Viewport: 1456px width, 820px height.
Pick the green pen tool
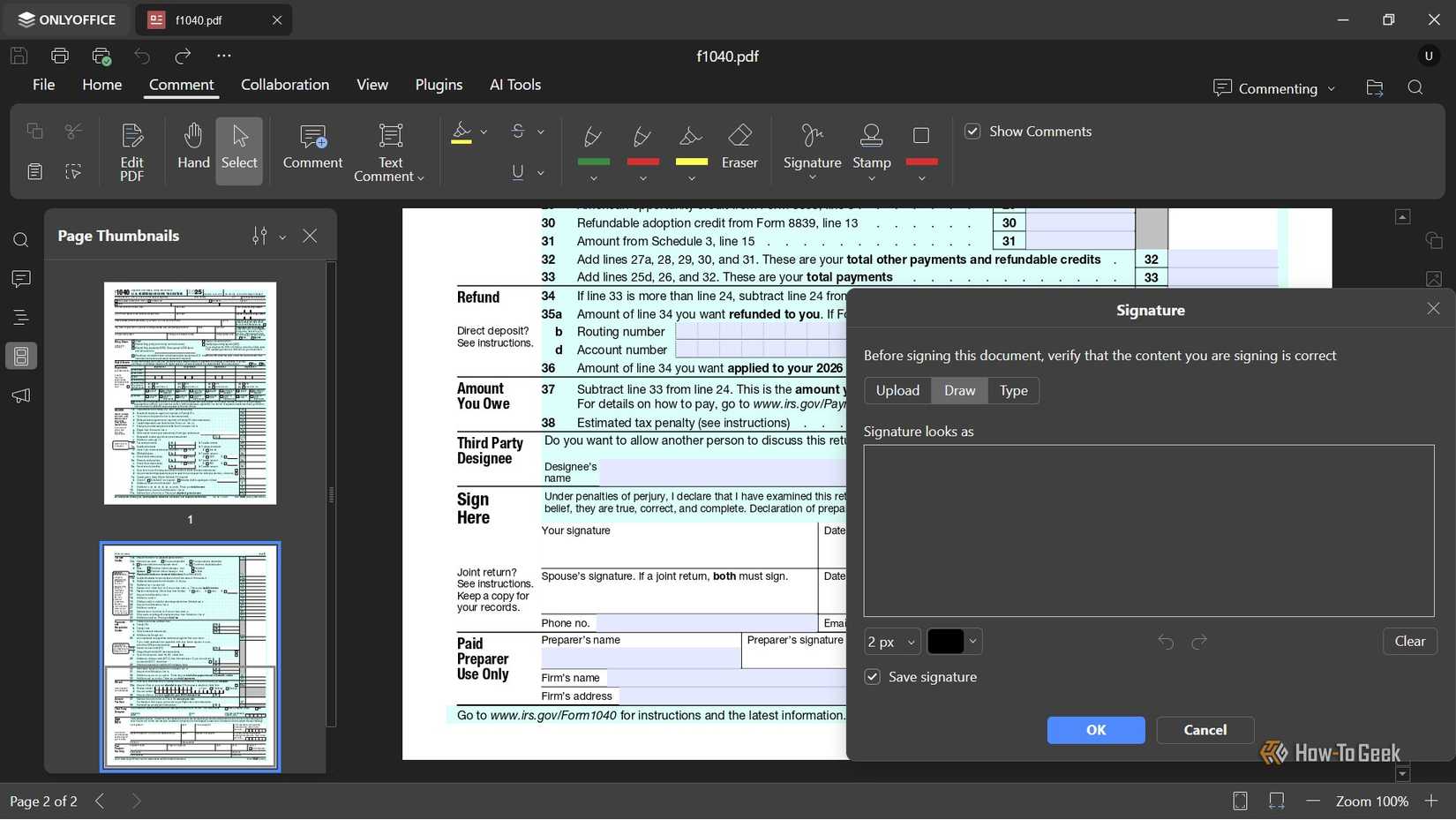pyautogui.click(x=593, y=141)
